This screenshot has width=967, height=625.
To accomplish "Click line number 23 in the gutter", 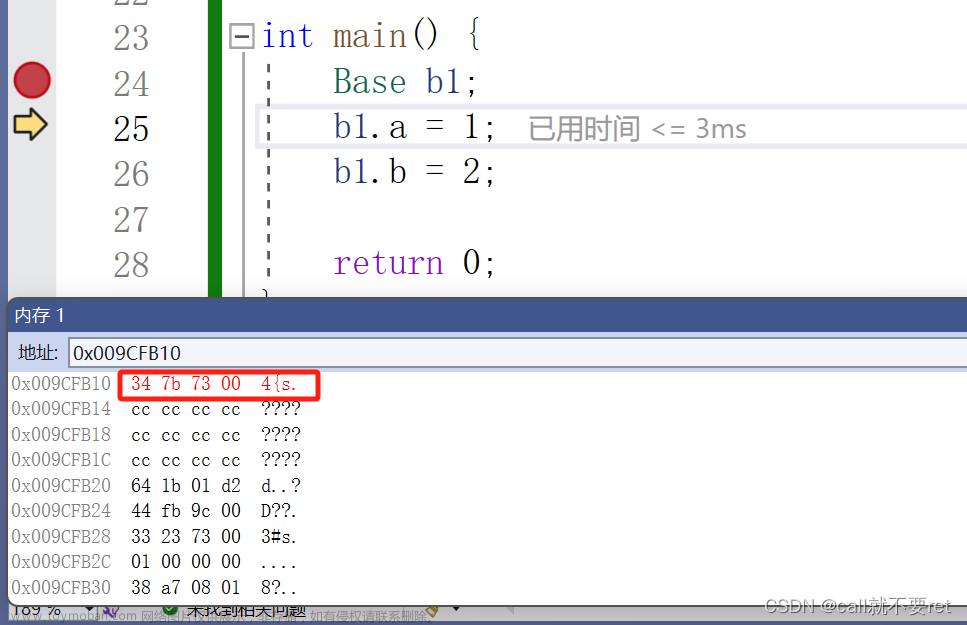I will pos(131,38).
